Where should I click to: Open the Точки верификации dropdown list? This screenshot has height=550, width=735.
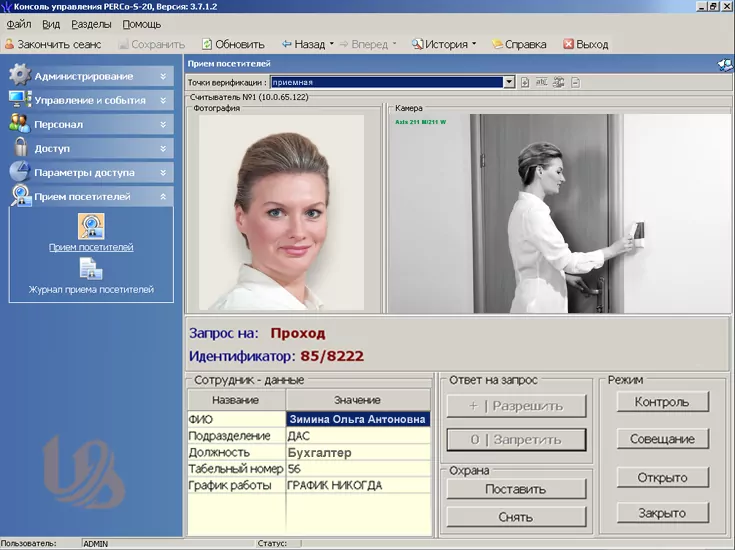pyautogui.click(x=510, y=82)
